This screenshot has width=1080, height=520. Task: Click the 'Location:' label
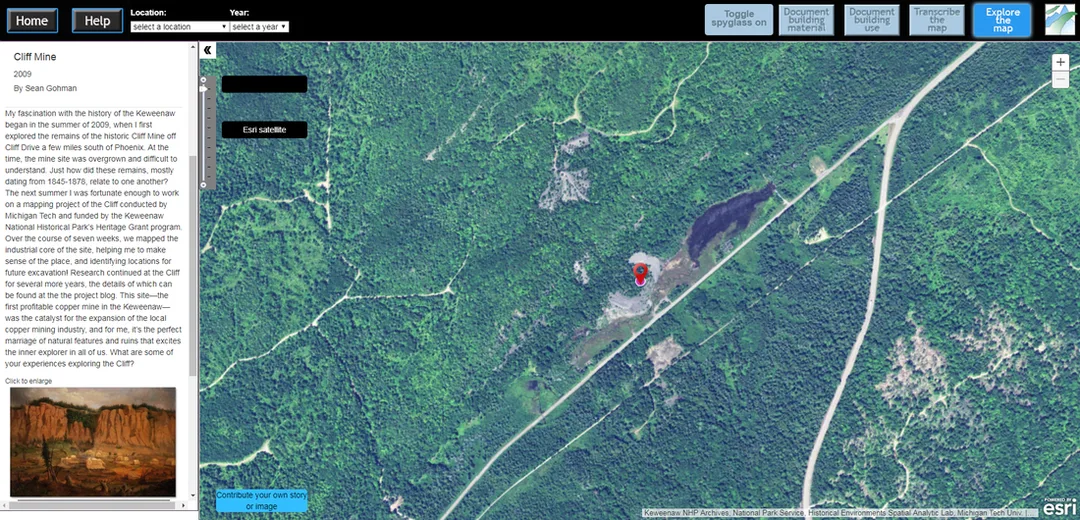click(x=148, y=12)
